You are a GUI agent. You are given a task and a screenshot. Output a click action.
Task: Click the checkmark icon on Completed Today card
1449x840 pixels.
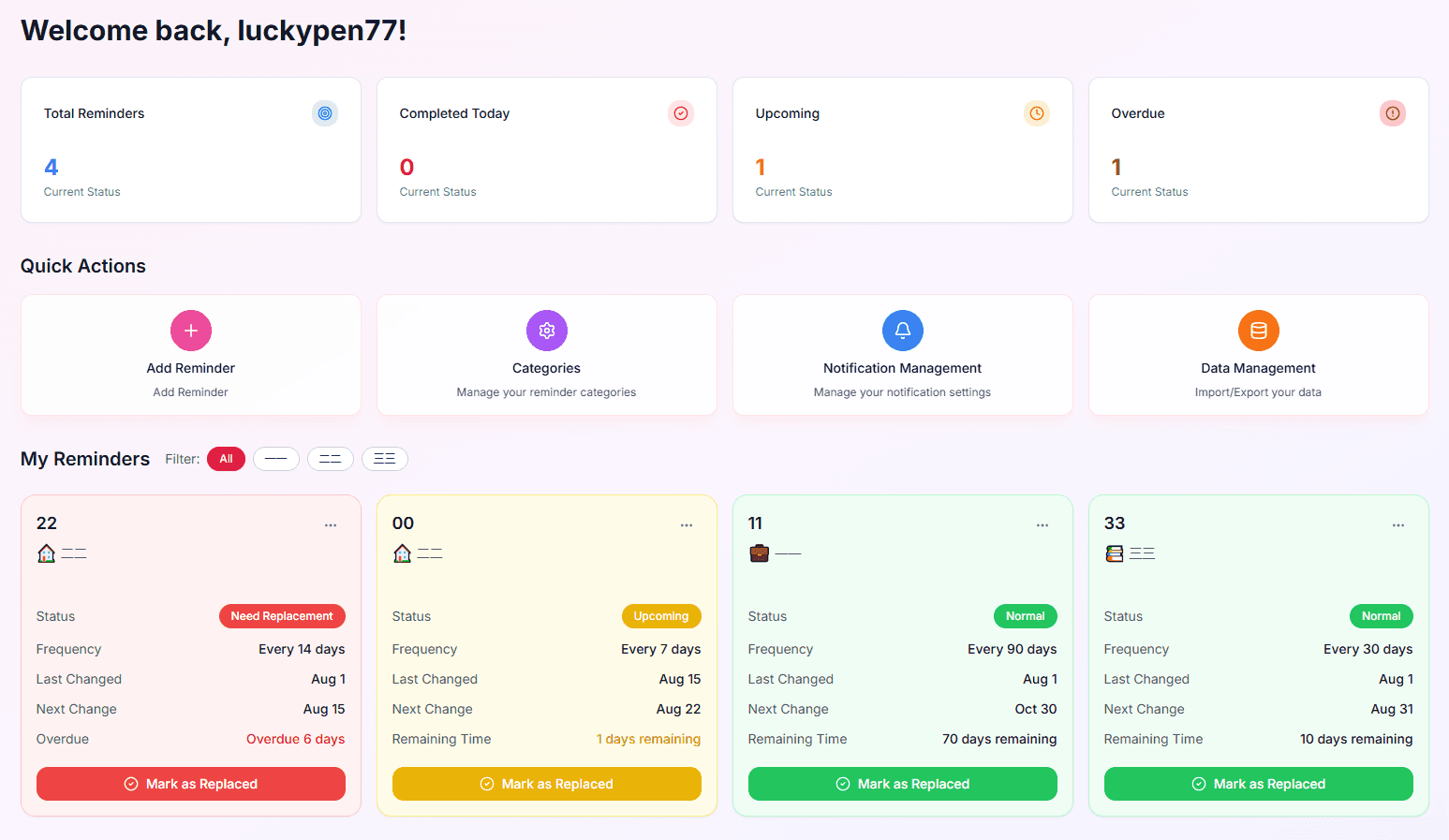pyautogui.click(x=681, y=113)
